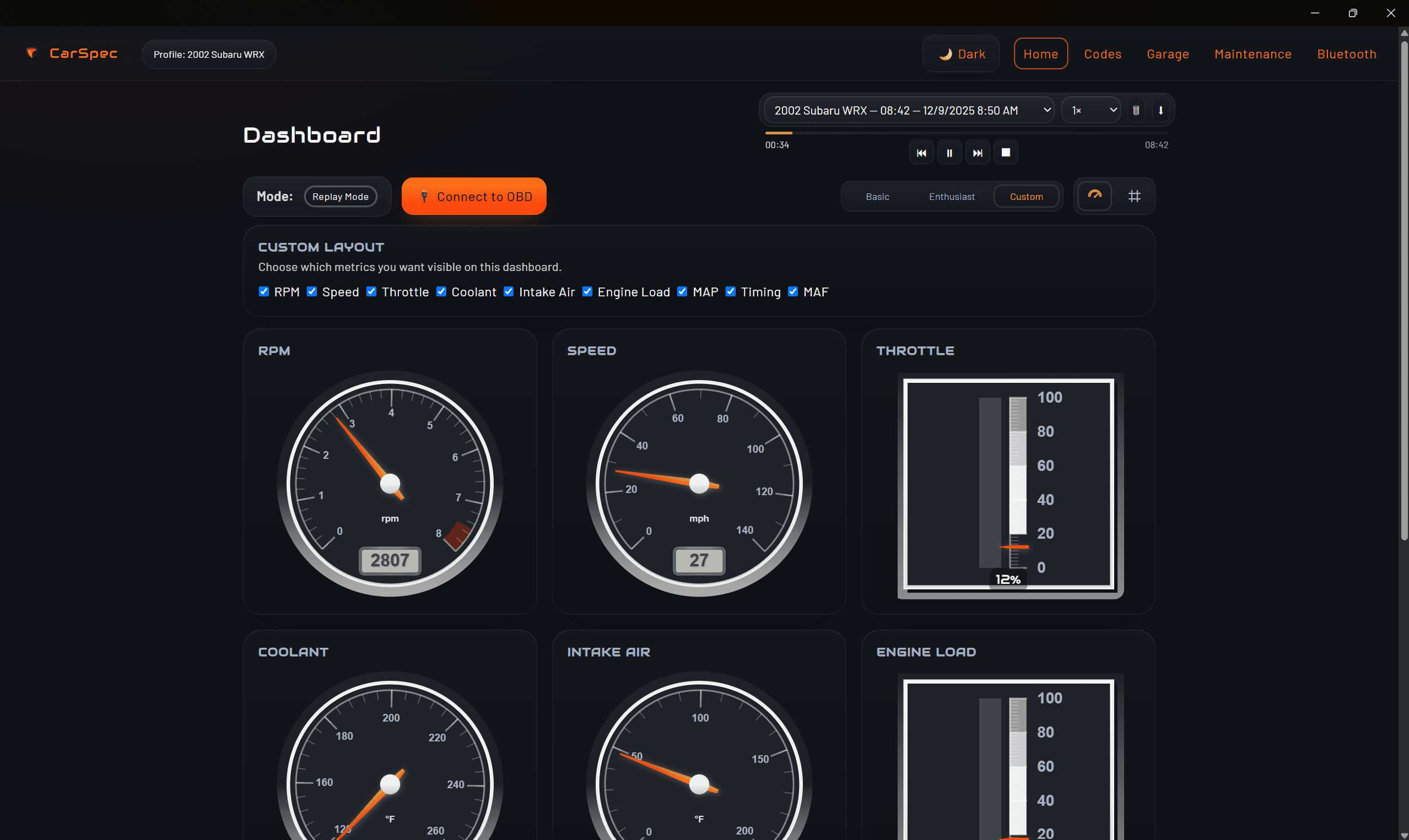Click the 12% throttle readout

point(1008,579)
